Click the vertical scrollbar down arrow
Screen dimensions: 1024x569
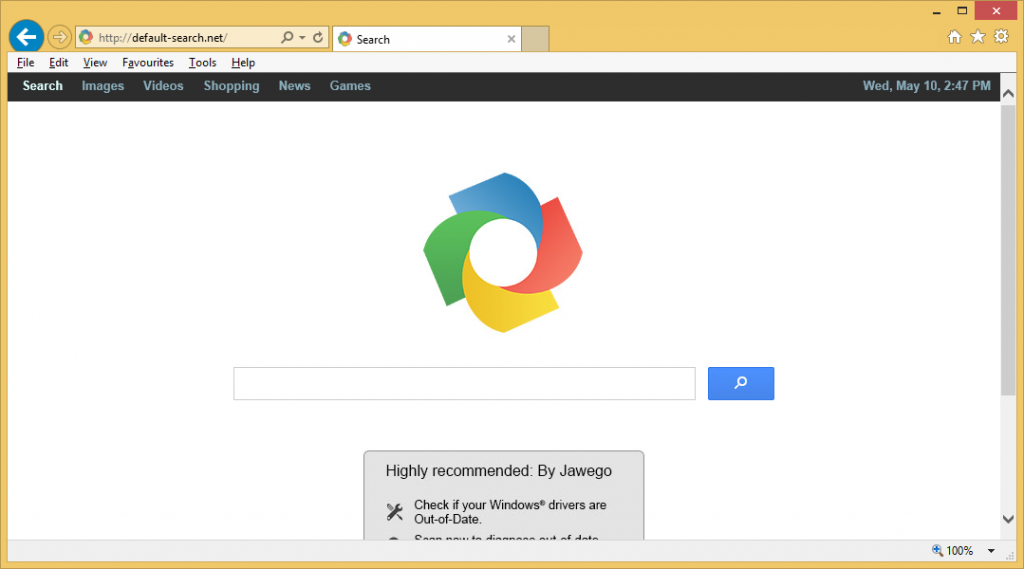[x=1008, y=518]
